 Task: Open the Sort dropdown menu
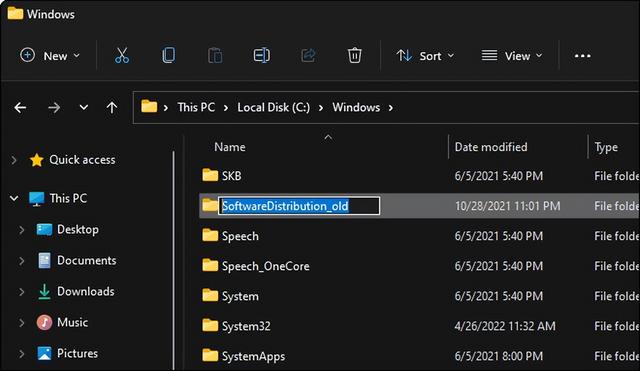coord(425,56)
